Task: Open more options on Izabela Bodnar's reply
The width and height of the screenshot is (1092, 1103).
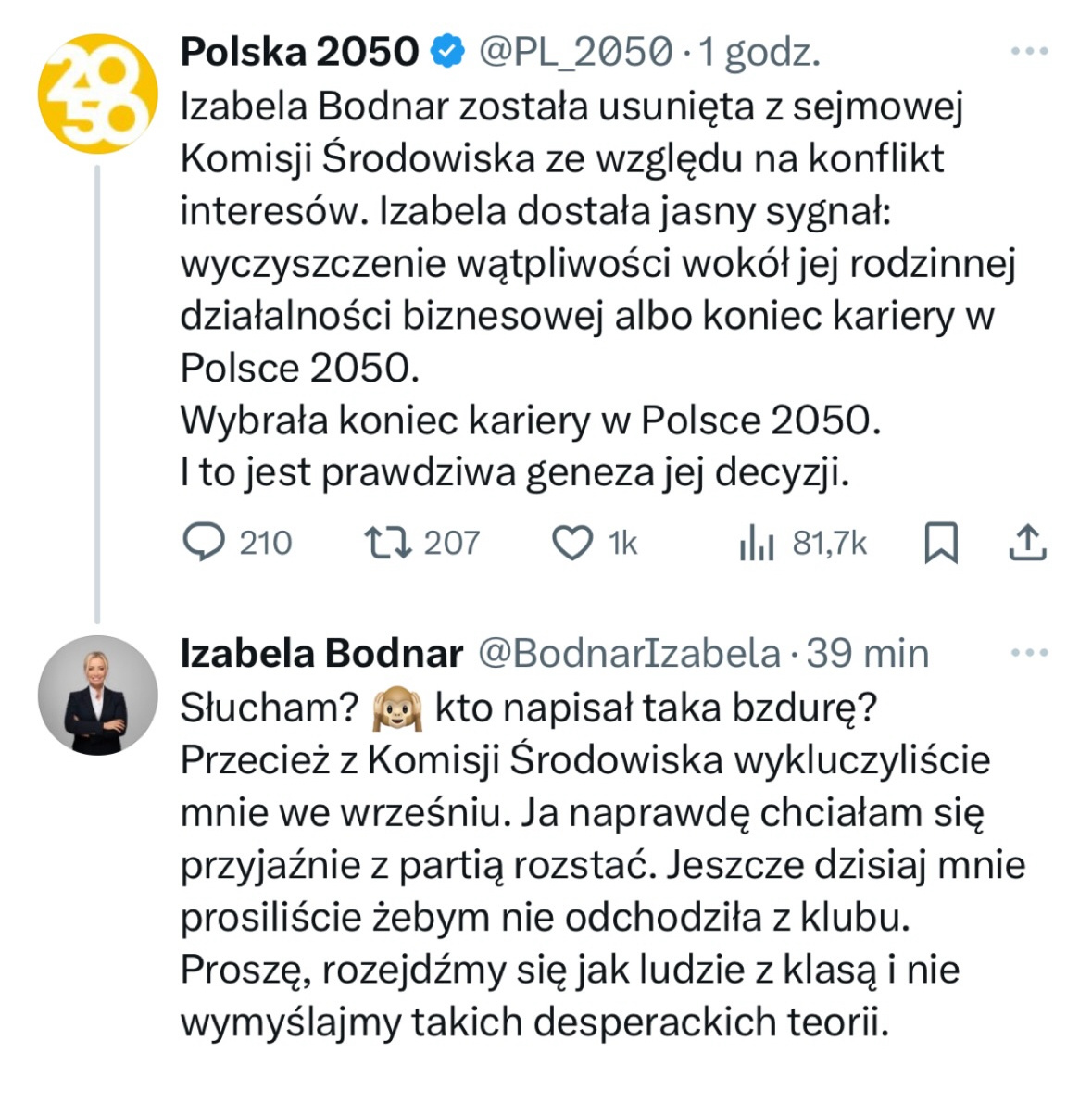Action: 1029,653
